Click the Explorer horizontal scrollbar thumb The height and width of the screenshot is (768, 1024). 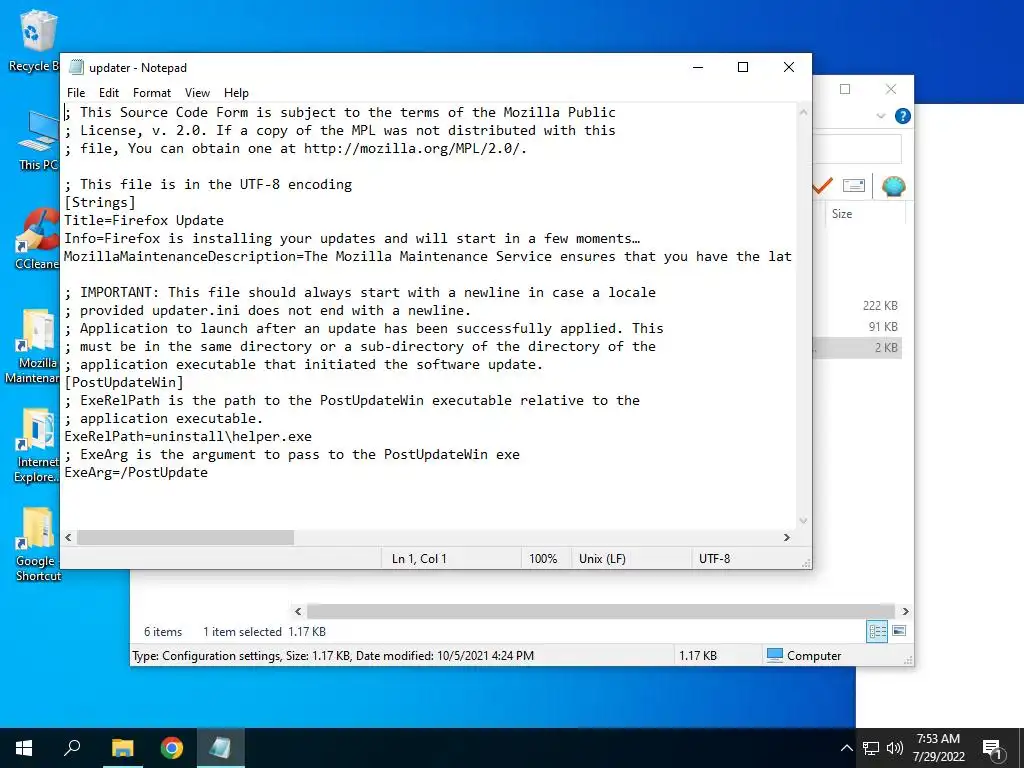(600, 611)
